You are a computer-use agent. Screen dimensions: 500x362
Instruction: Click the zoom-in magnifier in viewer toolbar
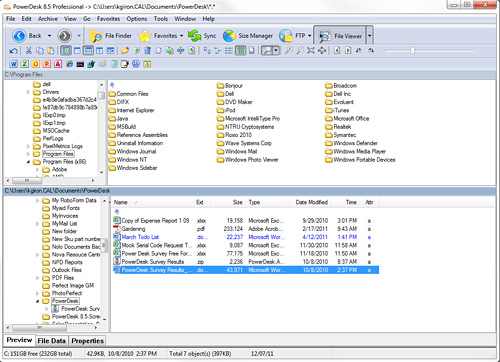coord(289,51)
